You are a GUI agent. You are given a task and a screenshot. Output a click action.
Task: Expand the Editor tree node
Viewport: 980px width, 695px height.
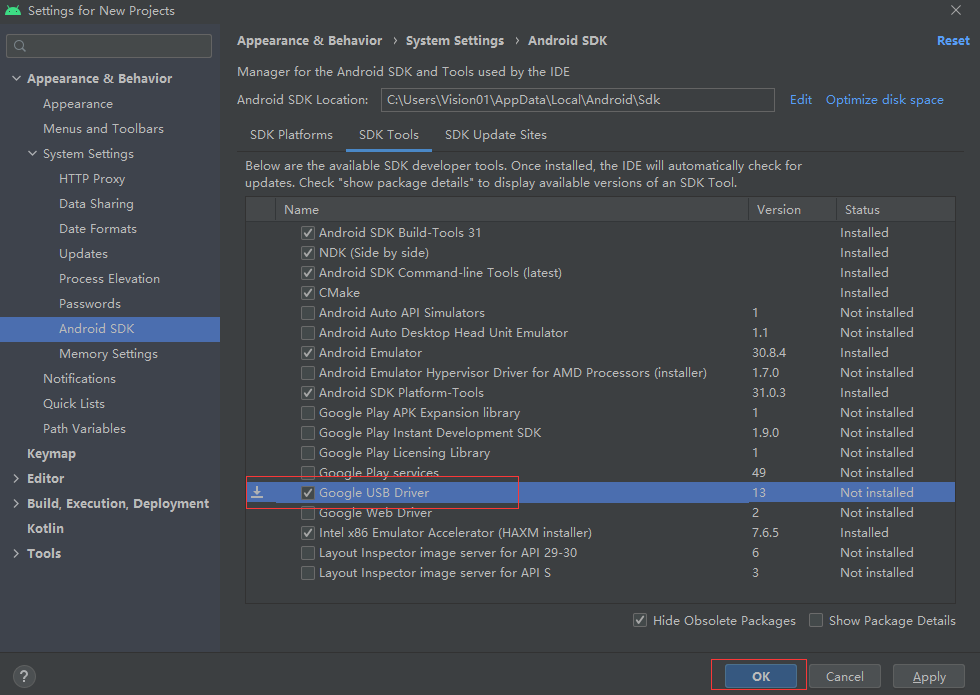[x=16, y=478]
